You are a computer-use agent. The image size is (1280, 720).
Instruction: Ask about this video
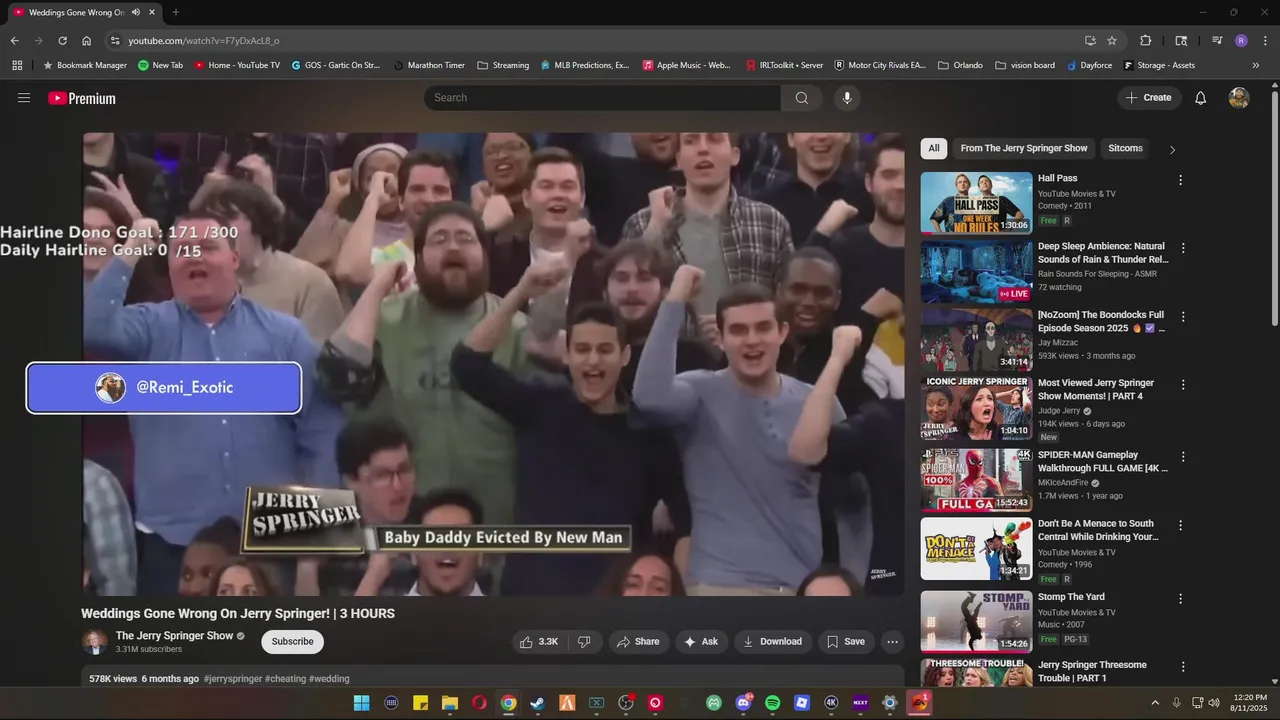tap(700, 642)
